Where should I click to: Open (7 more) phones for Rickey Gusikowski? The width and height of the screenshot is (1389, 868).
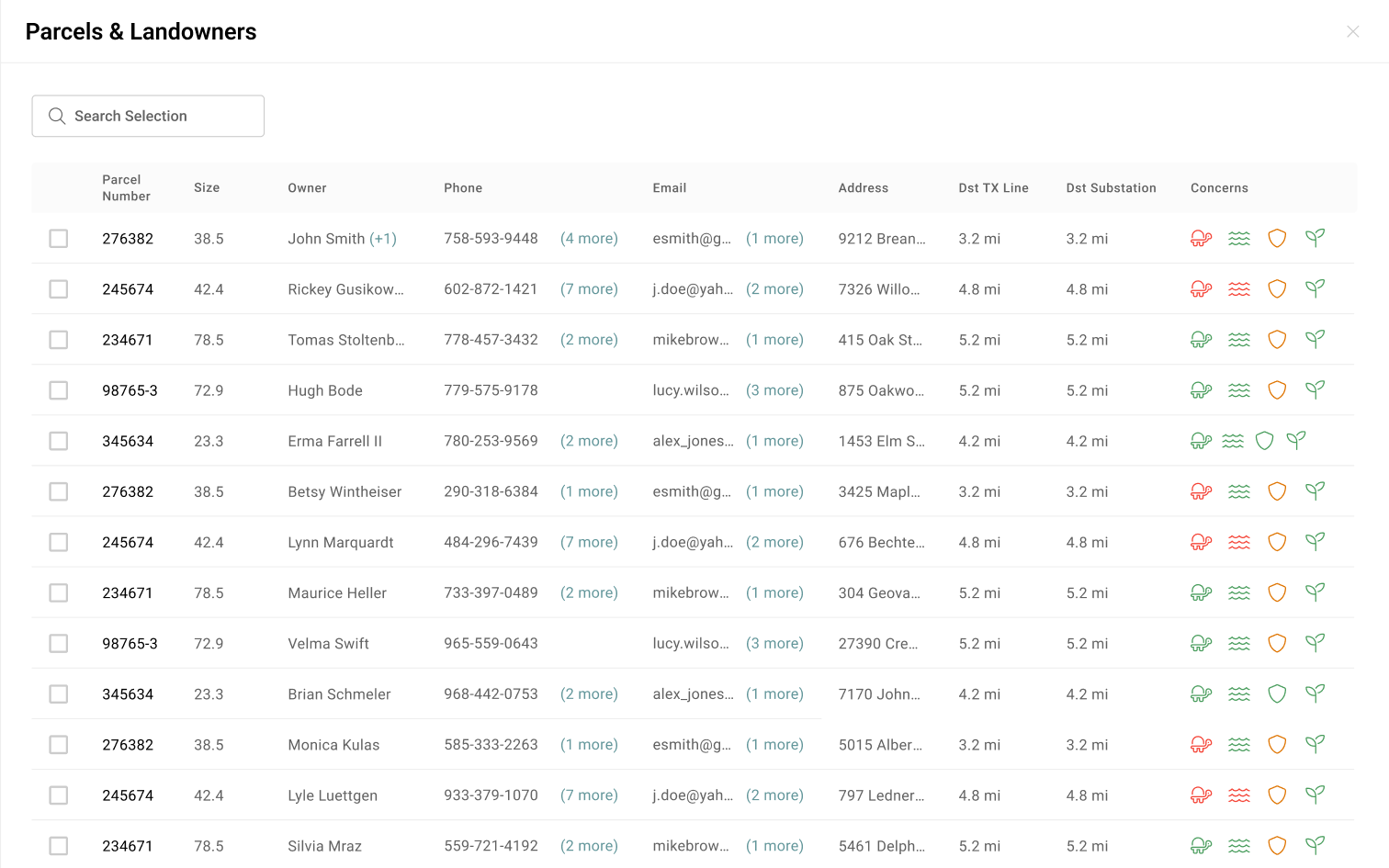(589, 289)
